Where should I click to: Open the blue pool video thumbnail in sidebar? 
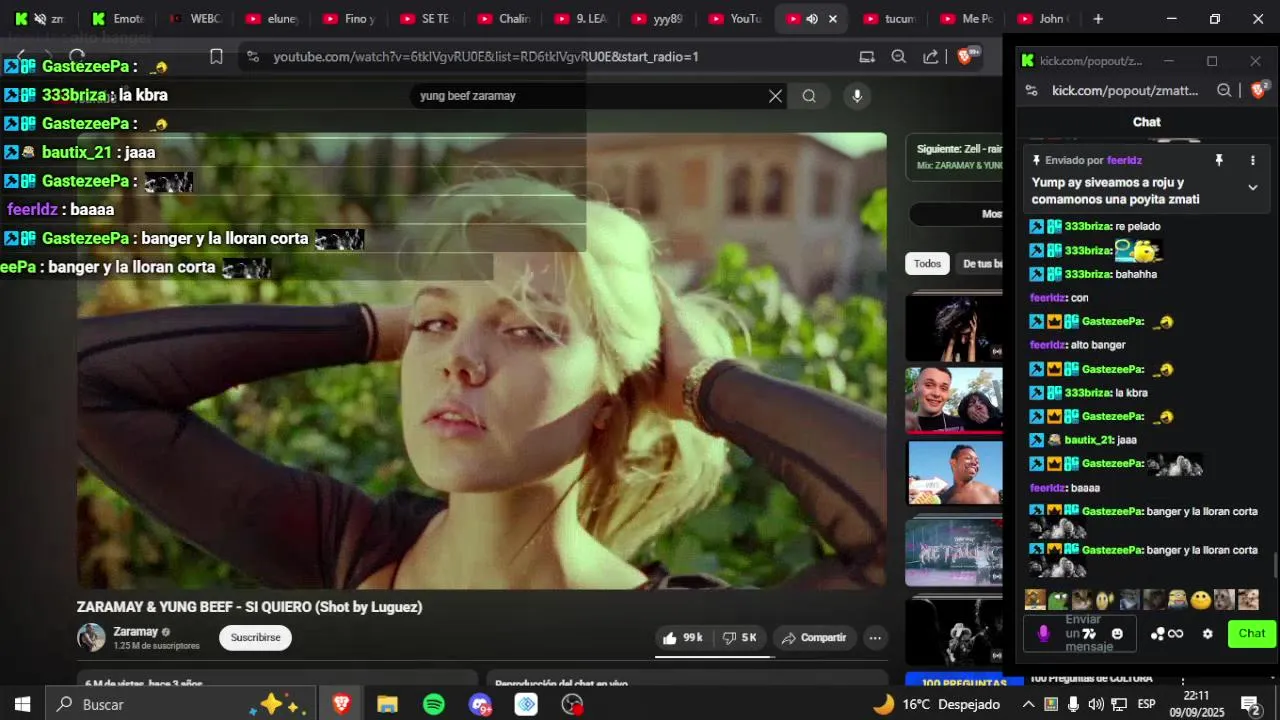(x=954, y=473)
